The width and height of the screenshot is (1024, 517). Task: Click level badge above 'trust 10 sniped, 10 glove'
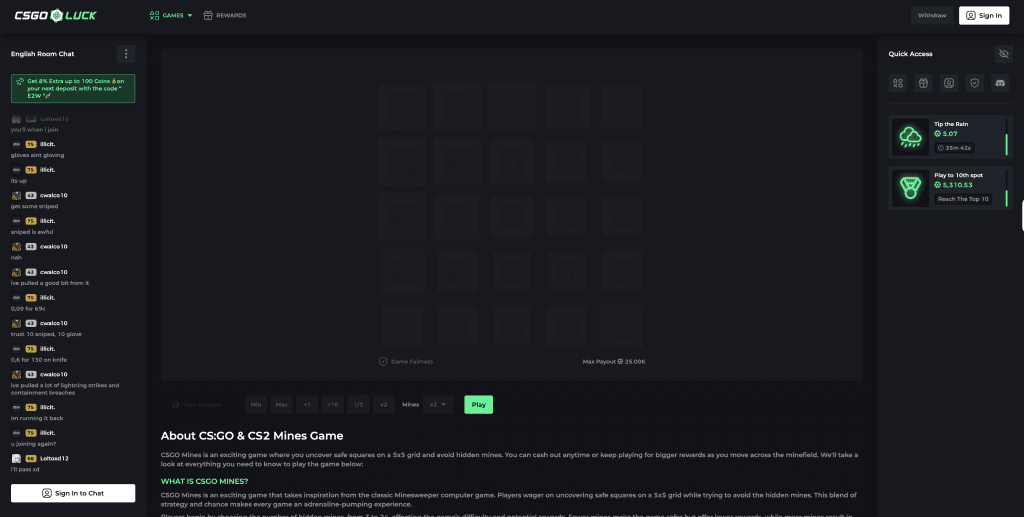coord(31,323)
